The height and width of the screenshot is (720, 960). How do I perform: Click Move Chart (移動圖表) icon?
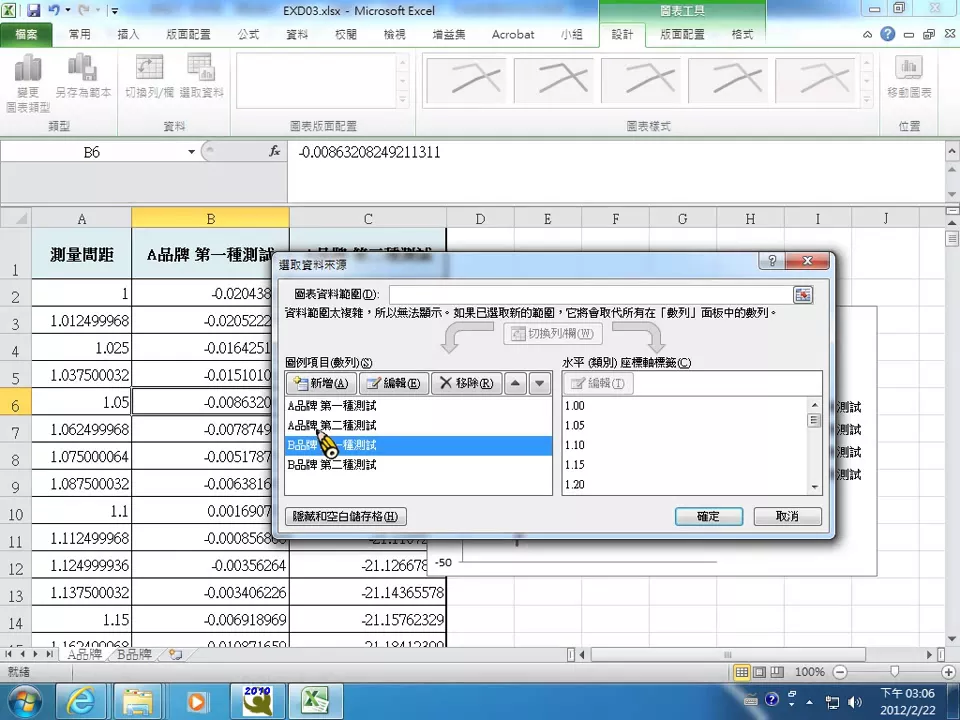[x=909, y=77]
